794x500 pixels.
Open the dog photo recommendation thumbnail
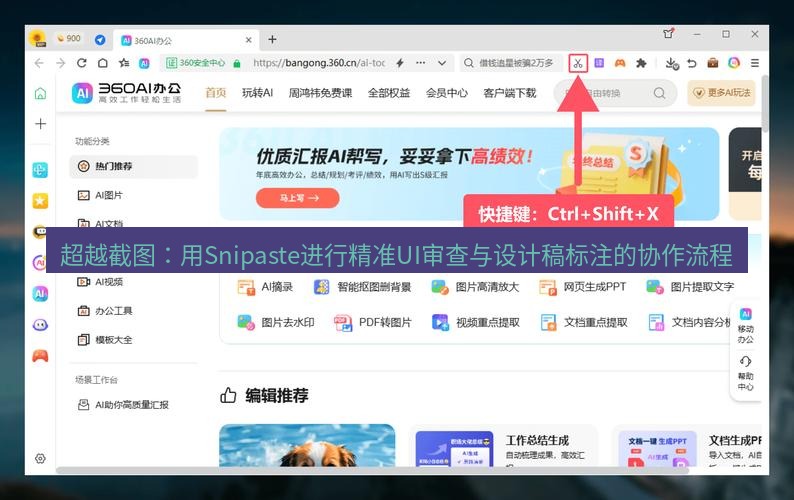tap(307, 445)
